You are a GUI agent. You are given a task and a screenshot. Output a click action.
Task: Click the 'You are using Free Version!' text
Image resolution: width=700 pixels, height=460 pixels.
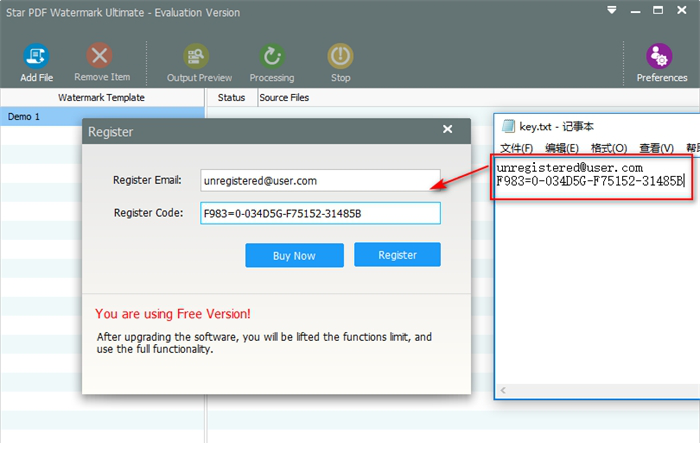[x=173, y=314]
